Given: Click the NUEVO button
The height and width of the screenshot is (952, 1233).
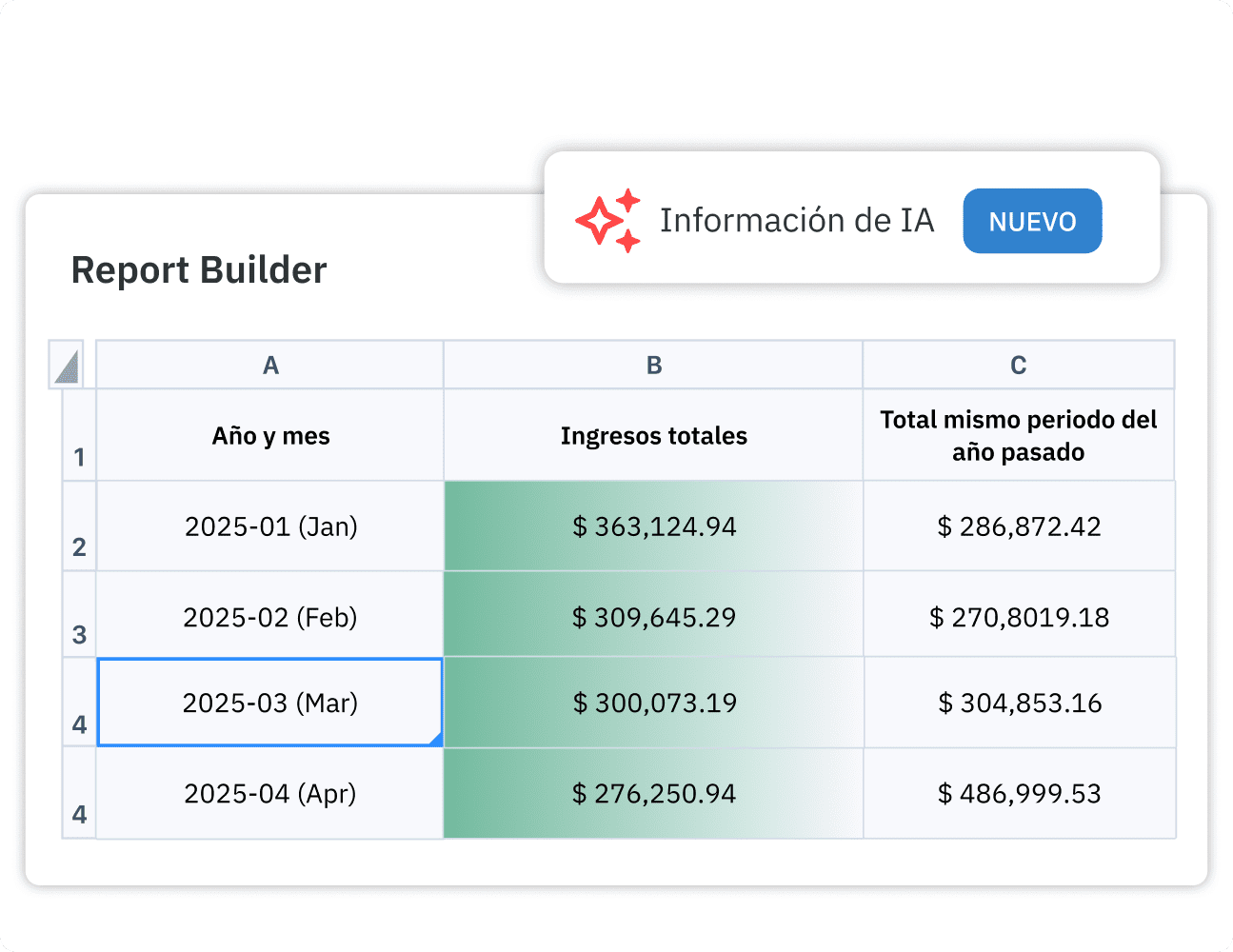Looking at the screenshot, I should [x=1032, y=220].
